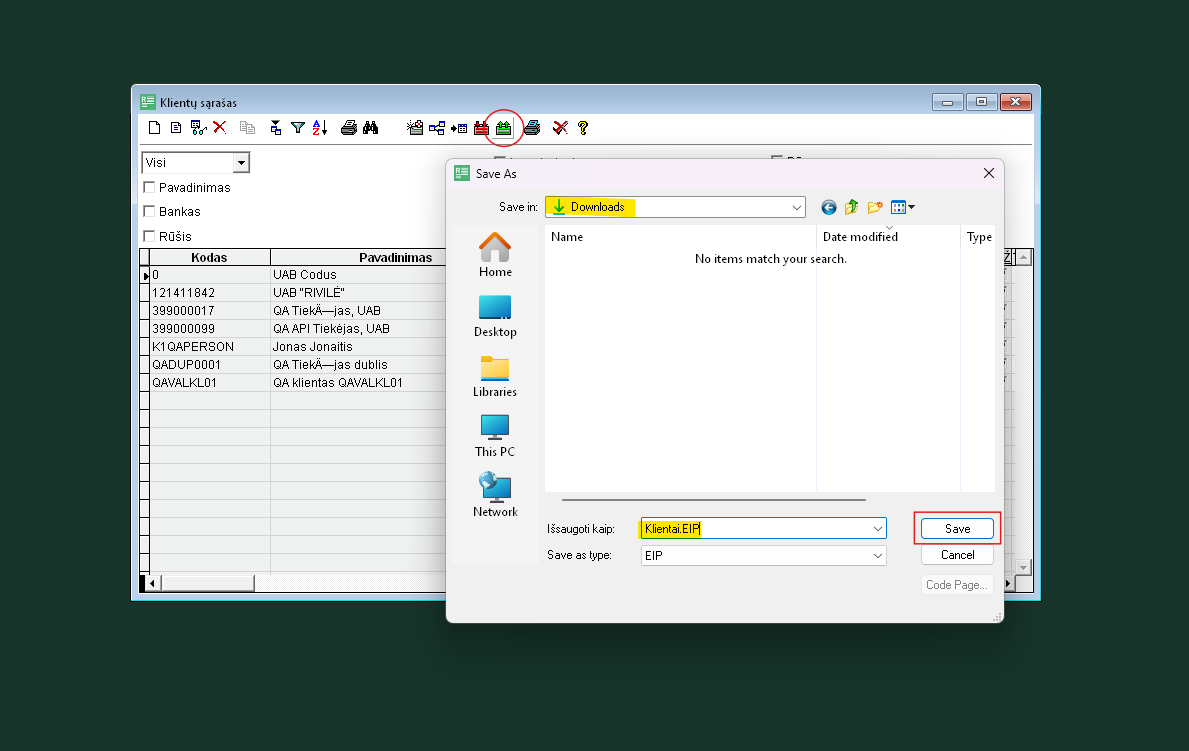Click the Klientai.EIP file name field
Image resolution: width=1189 pixels, height=751 pixels.
[x=763, y=529]
